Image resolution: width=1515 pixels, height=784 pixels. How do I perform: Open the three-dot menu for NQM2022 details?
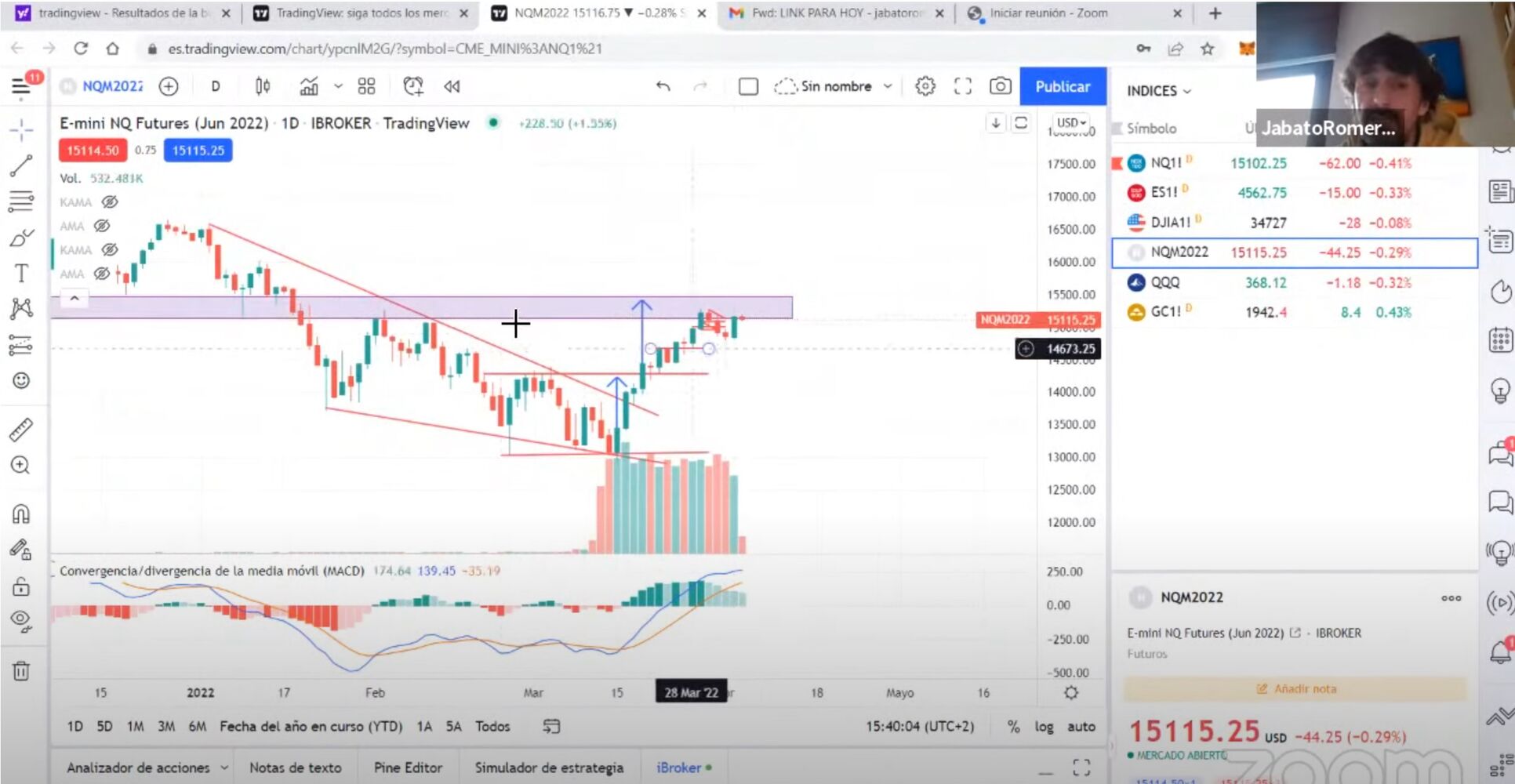tap(1451, 597)
